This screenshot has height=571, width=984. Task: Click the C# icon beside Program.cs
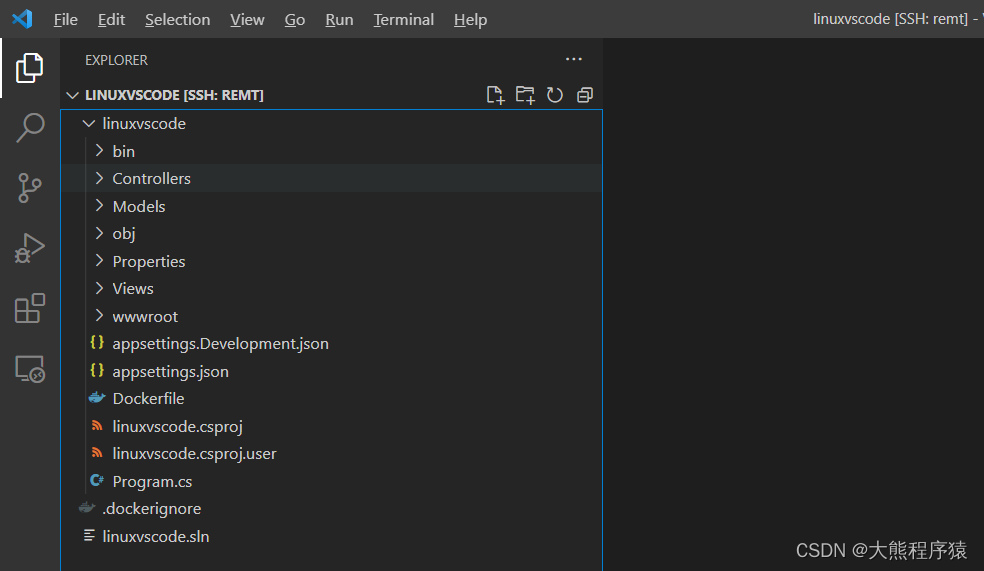pyautogui.click(x=97, y=481)
